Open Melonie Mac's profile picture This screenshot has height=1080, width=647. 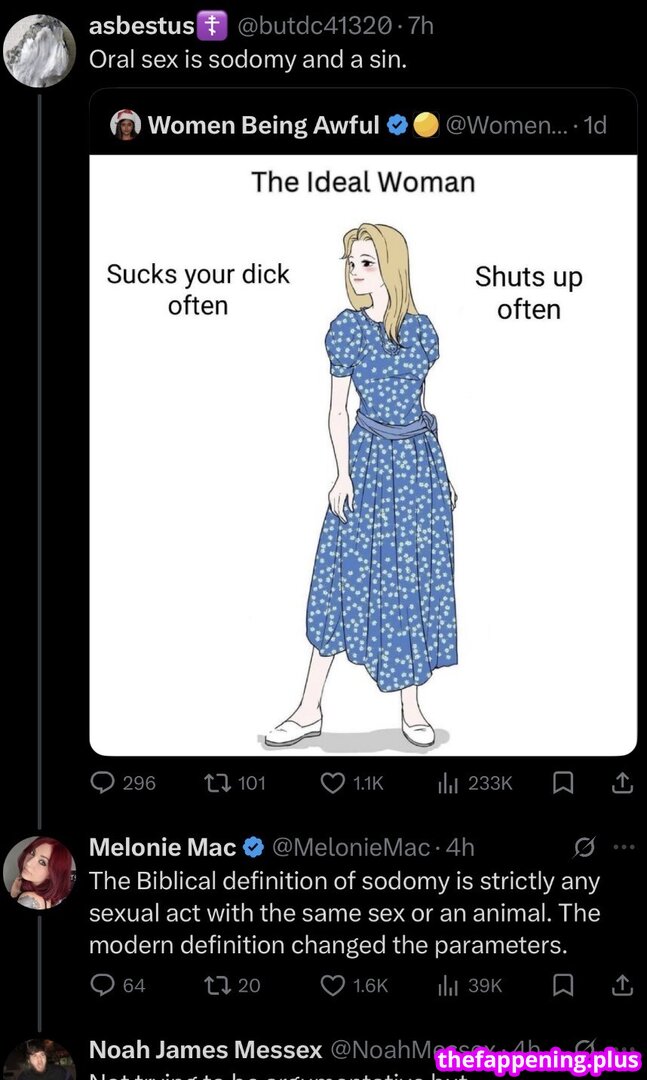coord(40,872)
